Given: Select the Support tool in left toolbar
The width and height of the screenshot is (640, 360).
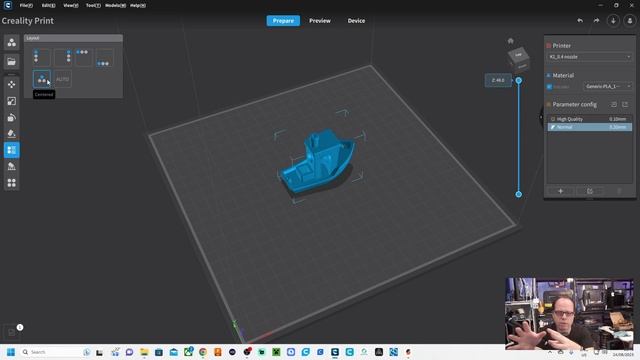Looking at the screenshot, I should [x=11, y=167].
